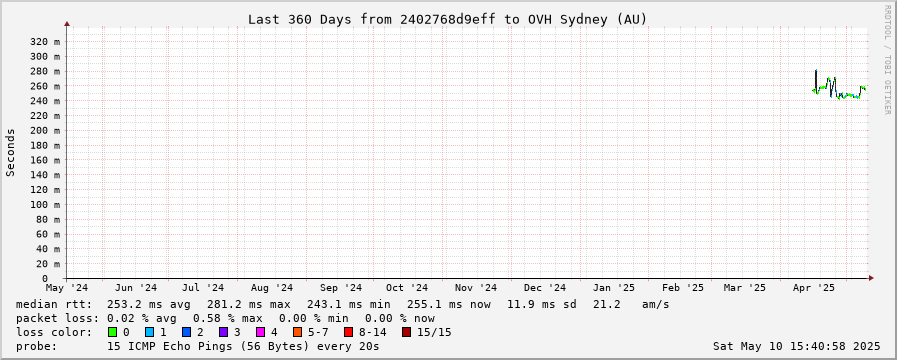The width and height of the screenshot is (897, 360).
Task: Click the '100 m' y-axis value
Action: click(x=45, y=204)
